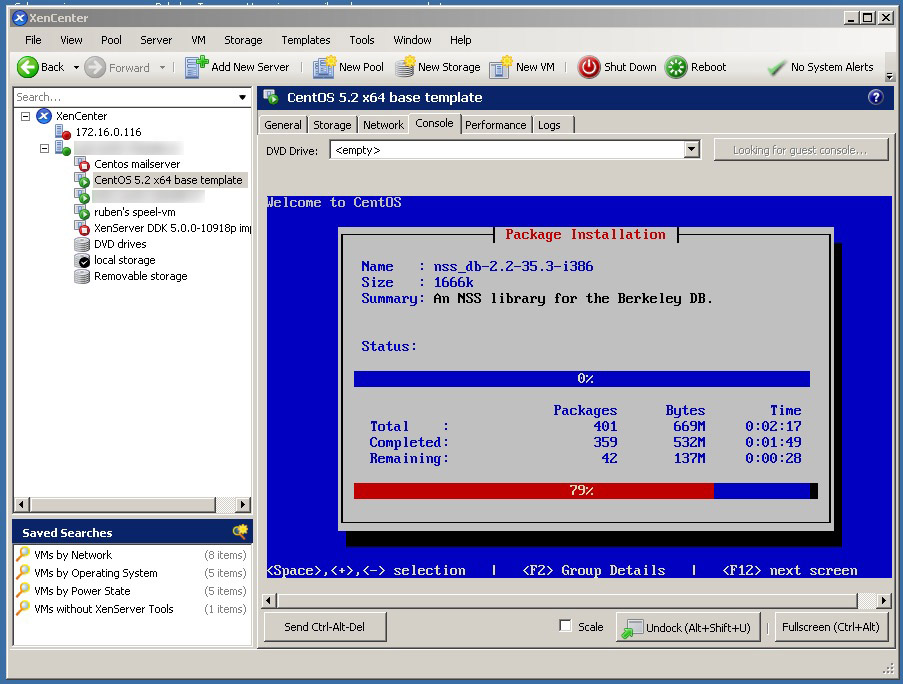
Task: Collapse the connected server tree node
Action: point(44,148)
